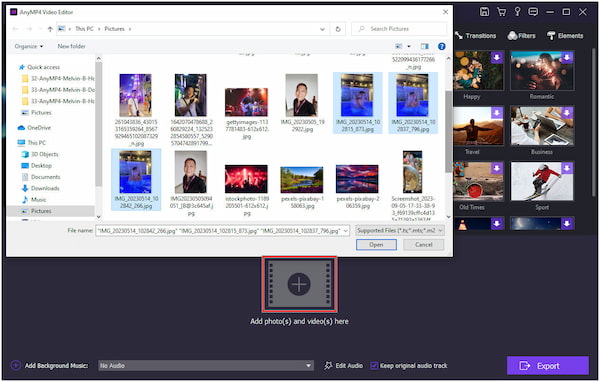Viewport: 600px width, 382px height.
Task: Select istockphoto-1189205501 thumbnail
Action: tap(246, 179)
